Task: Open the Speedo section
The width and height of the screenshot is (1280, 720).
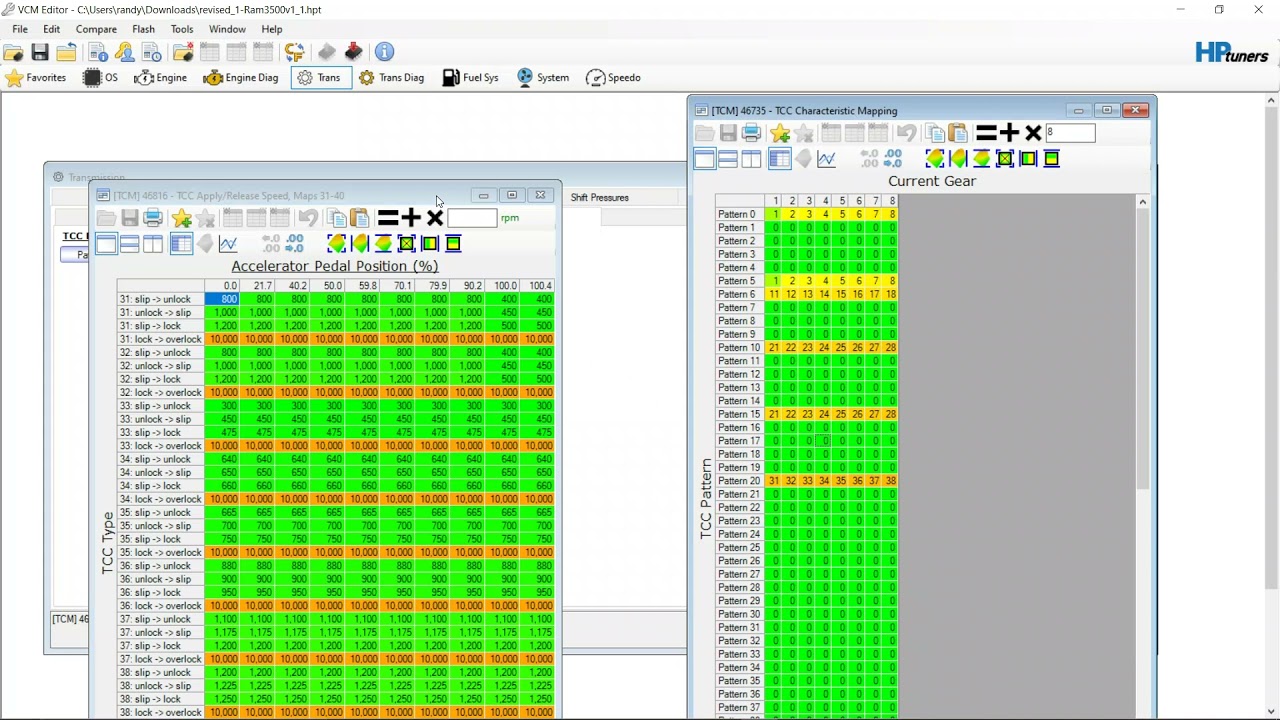Action: (x=613, y=78)
